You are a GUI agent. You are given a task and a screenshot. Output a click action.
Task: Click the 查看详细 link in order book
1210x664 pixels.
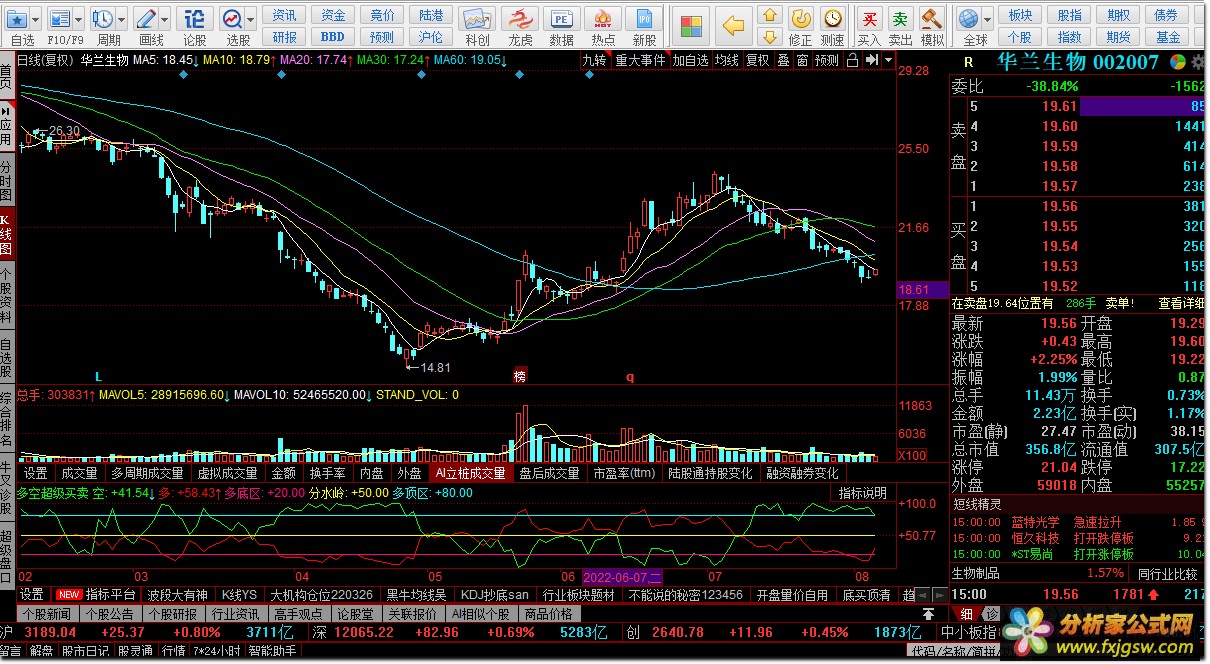[x=1181, y=303]
